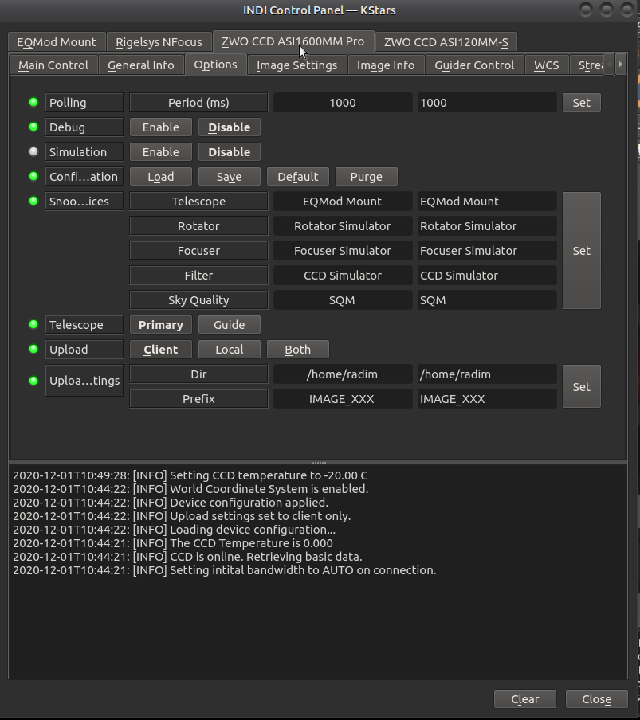This screenshot has height=720, width=640.
Task: Set upload mode to Both
Action: (x=298, y=350)
